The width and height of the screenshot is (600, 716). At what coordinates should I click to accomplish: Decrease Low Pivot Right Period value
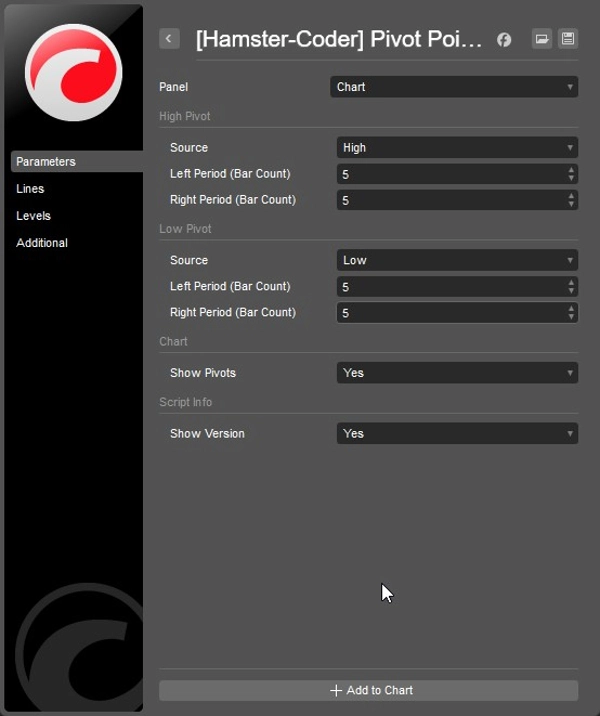tap(571, 317)
